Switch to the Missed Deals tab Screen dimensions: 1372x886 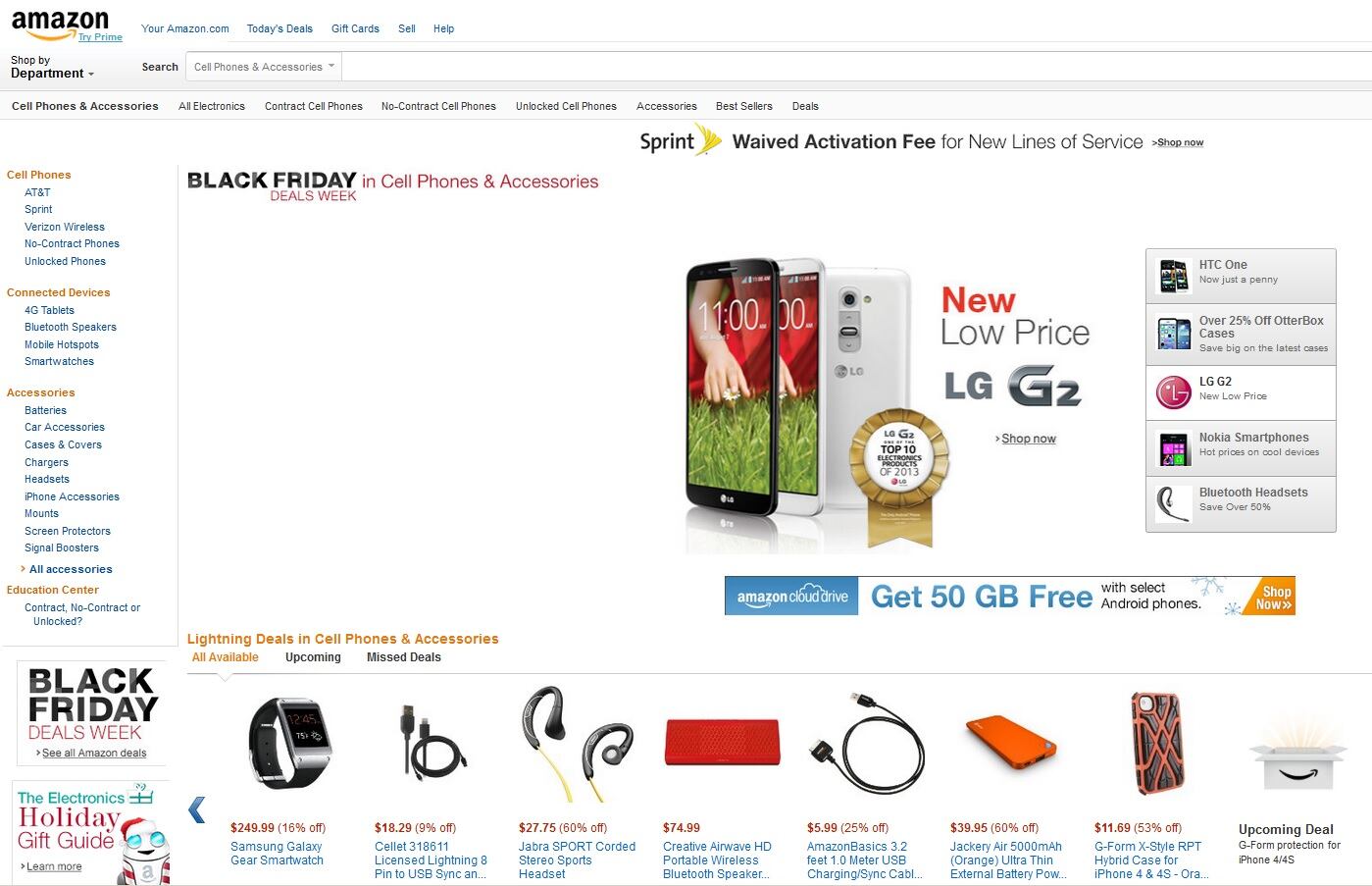(x=403, y=657)
